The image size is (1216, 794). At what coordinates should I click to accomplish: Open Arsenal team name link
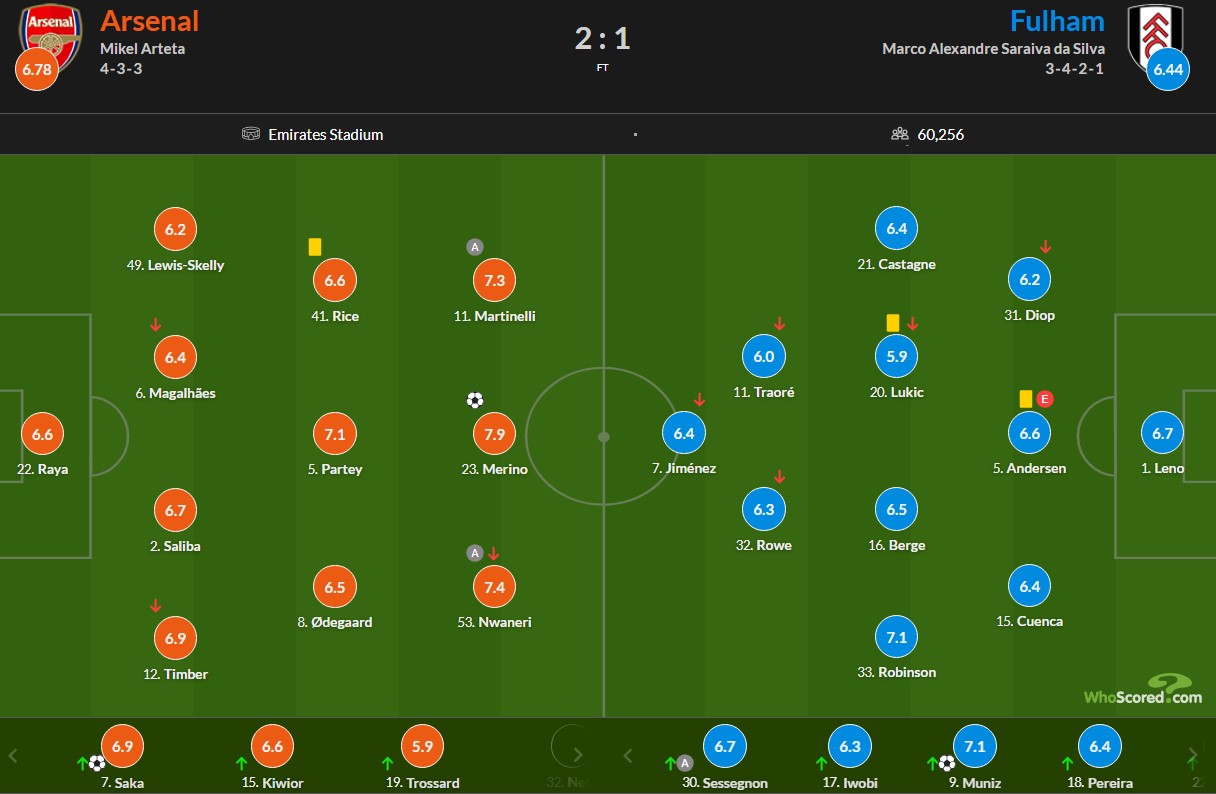[150, 21]
